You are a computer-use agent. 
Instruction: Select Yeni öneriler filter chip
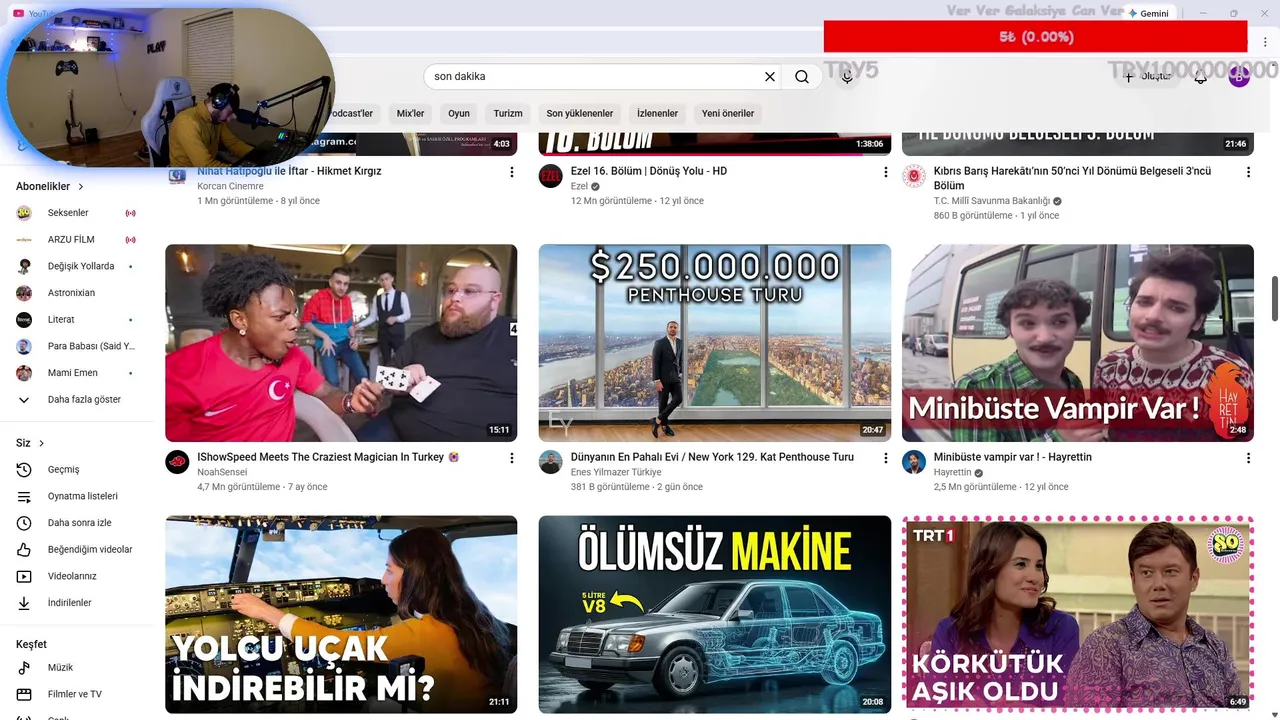(x=728, y=114)
